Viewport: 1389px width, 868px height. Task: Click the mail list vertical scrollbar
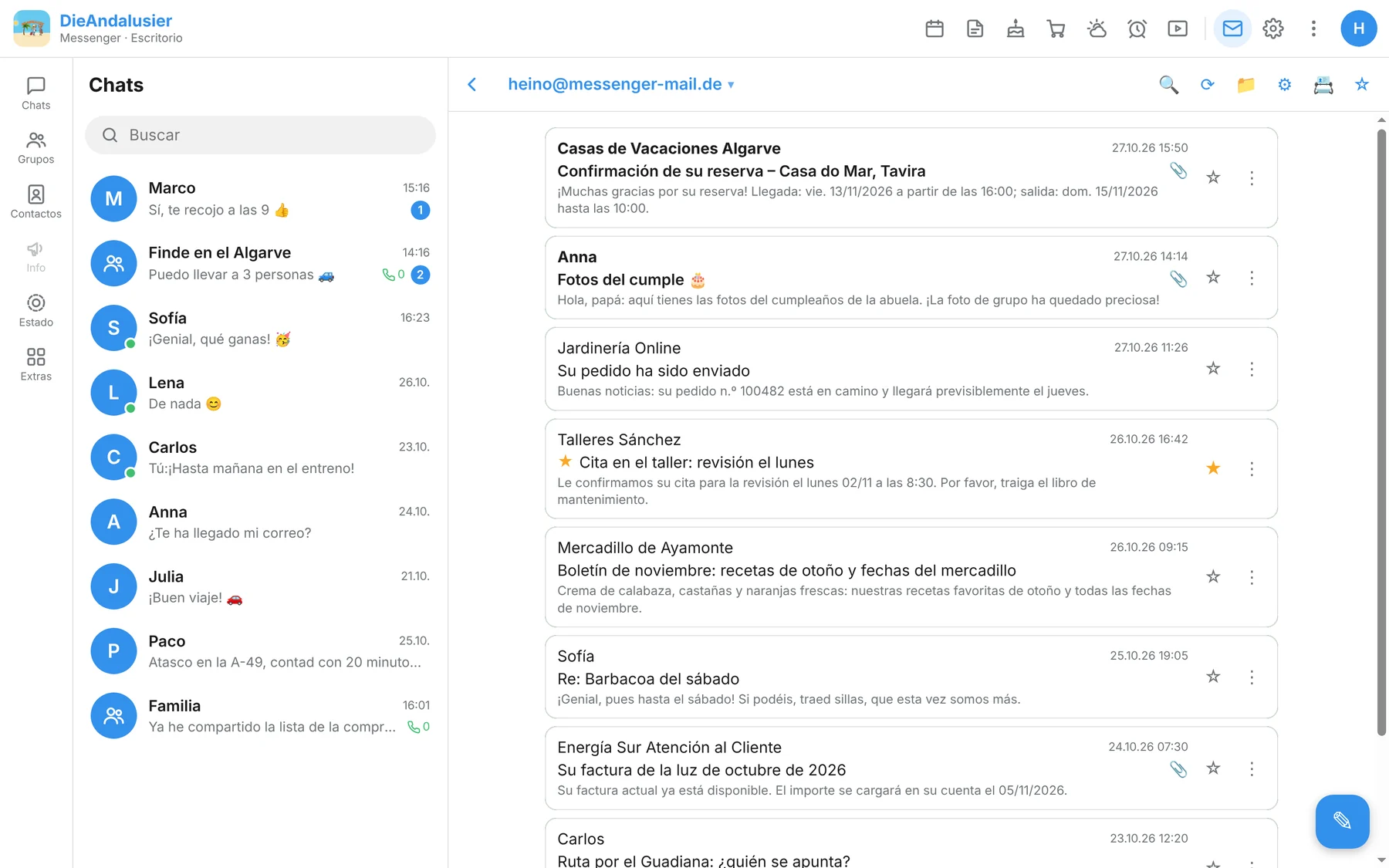(1381, 432)
